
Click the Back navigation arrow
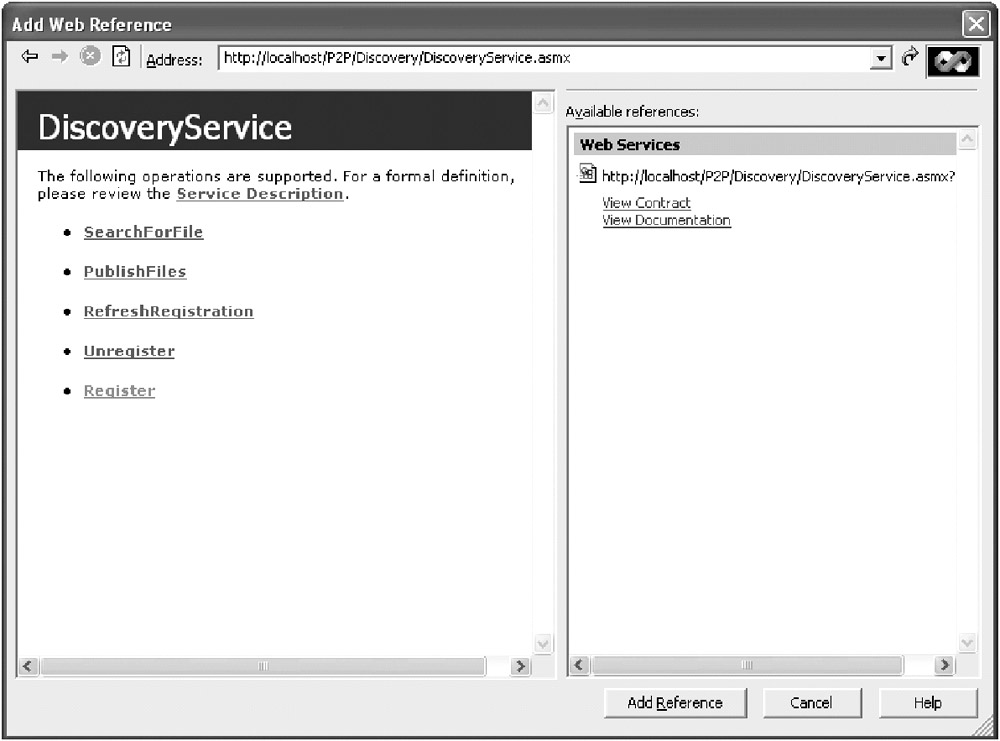[30, 57]
